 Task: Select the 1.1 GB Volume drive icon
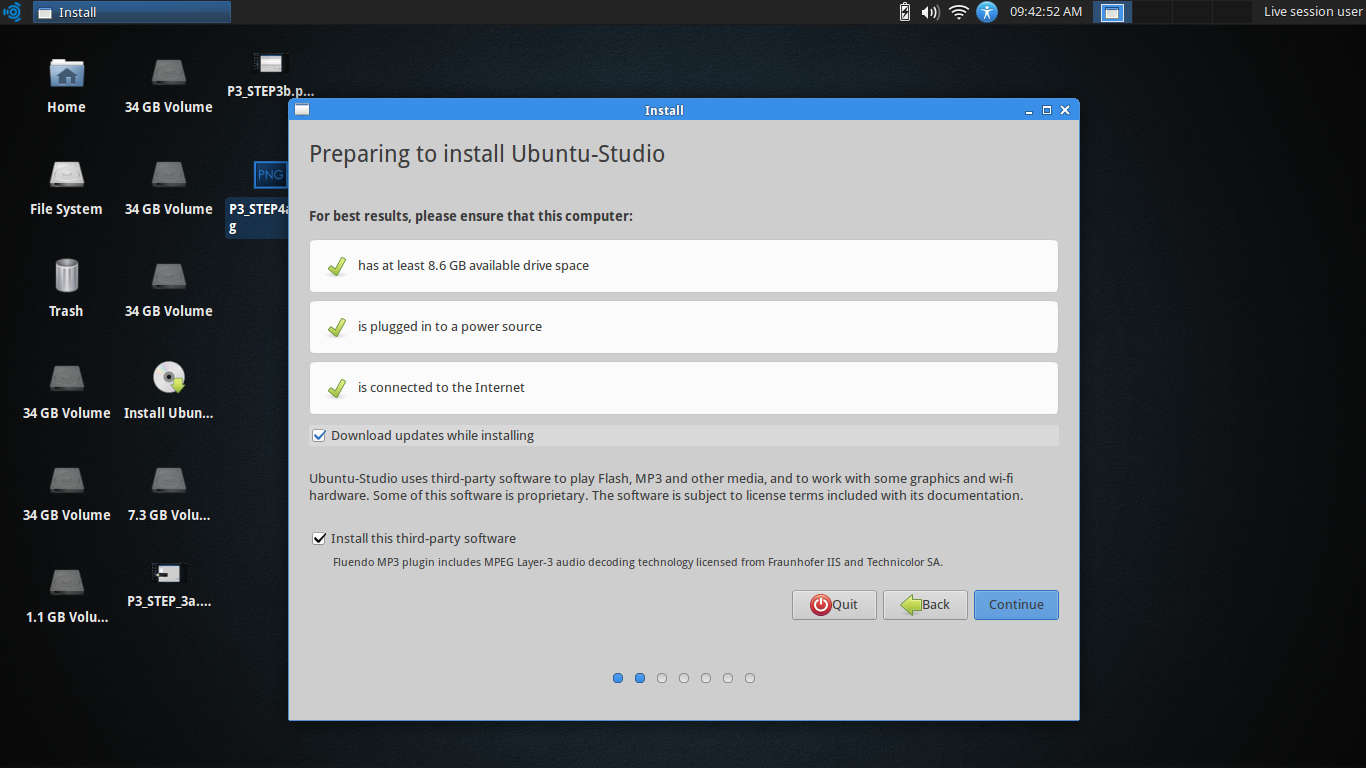pyautogui.click(x=66, y=583)
